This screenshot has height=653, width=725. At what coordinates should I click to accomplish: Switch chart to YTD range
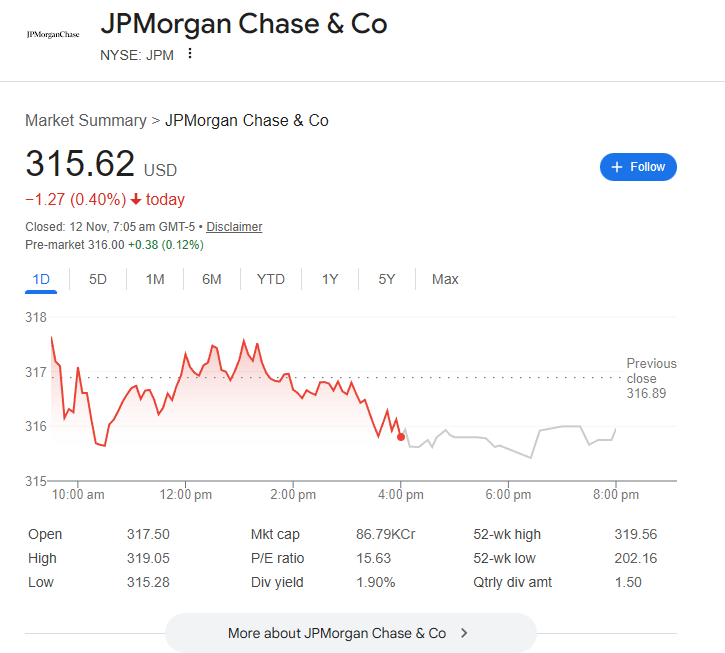(271, 279)
